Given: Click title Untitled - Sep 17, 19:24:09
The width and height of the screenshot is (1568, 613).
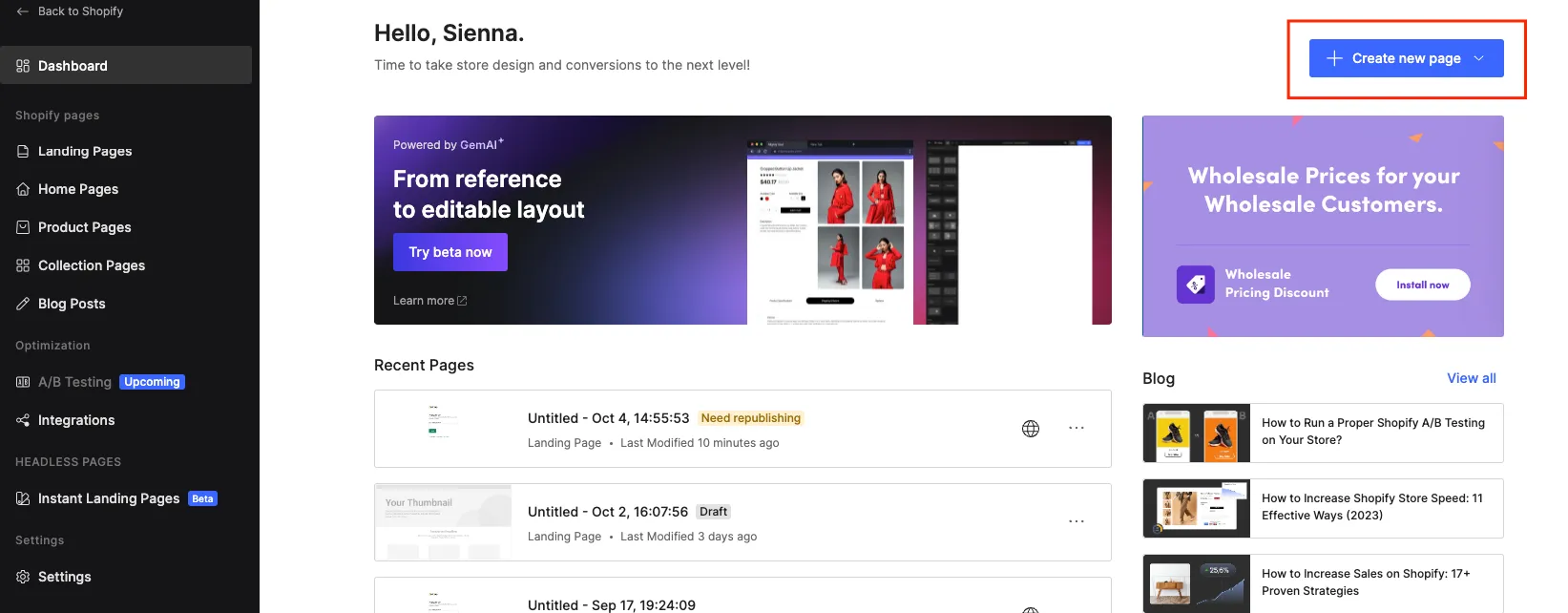Looking at the screenshot, I should tap(612, 605).
